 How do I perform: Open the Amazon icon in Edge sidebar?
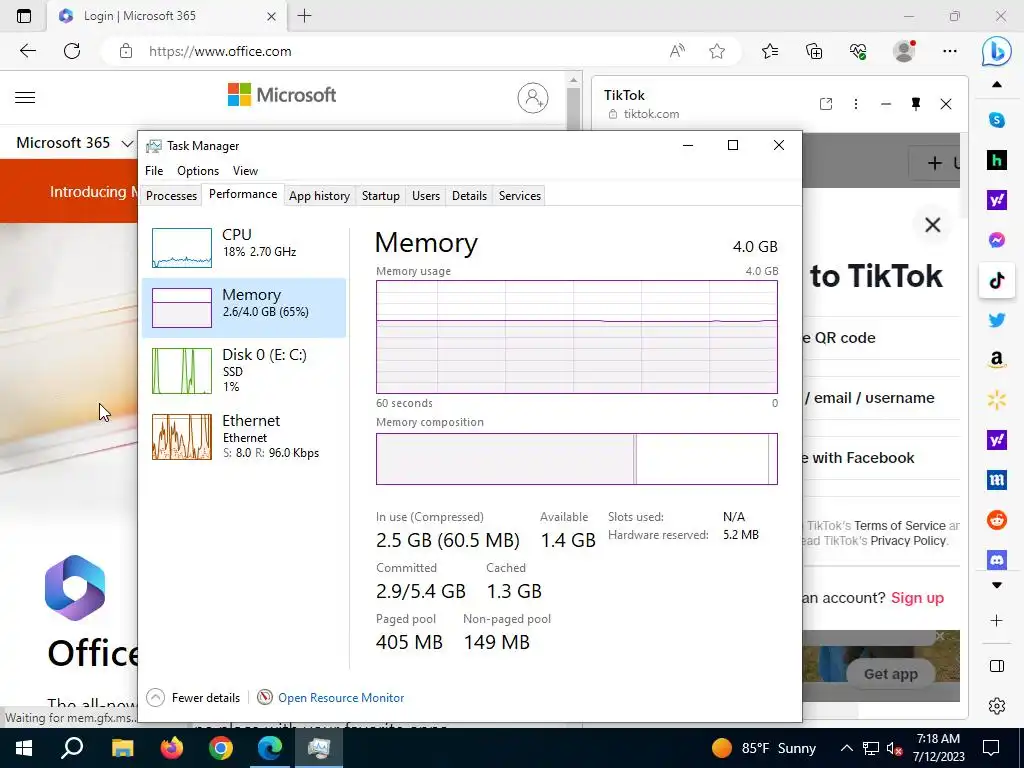coord(997,360)
